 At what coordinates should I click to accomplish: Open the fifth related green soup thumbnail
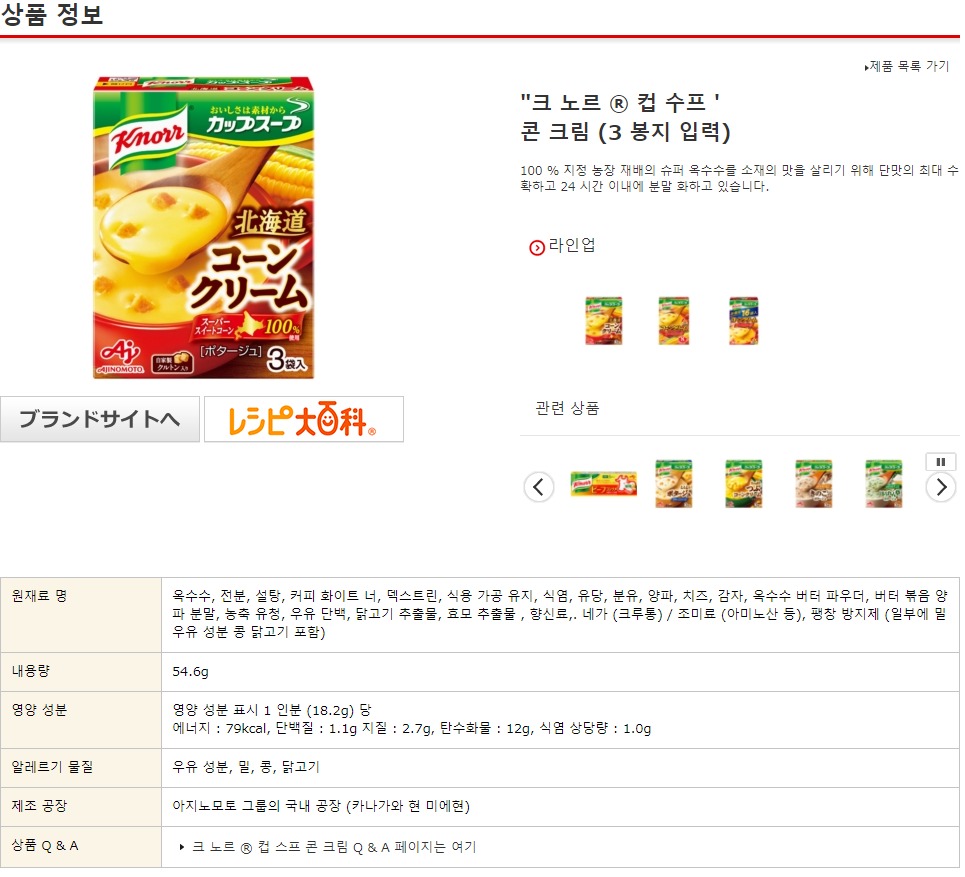884,486
